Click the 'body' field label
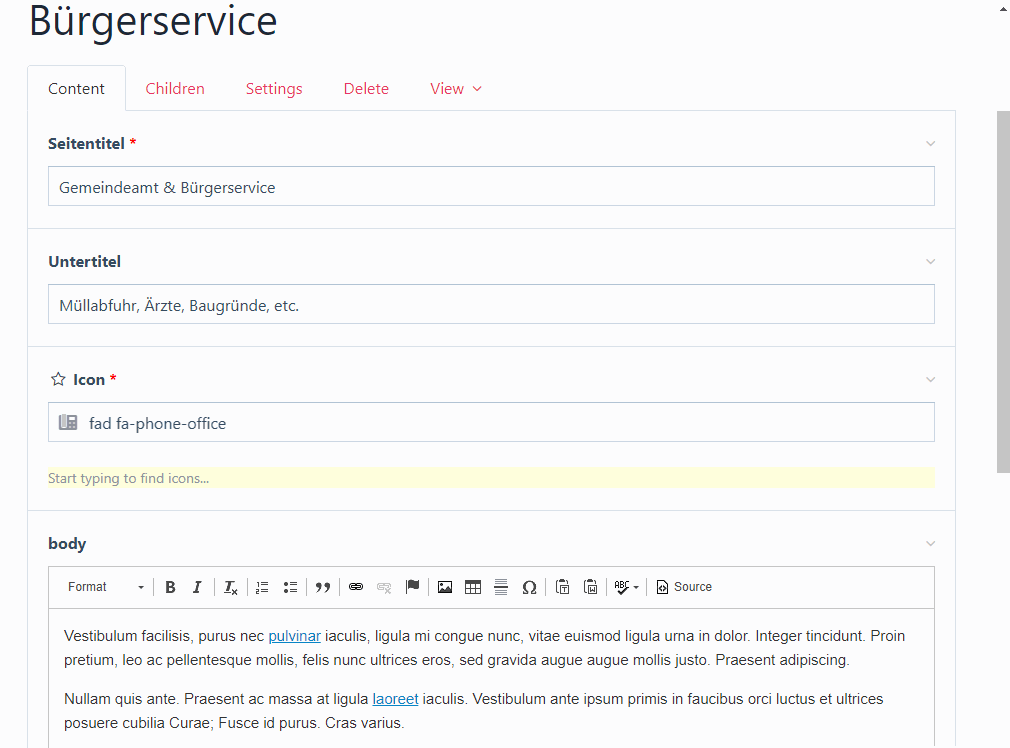The width and height of the screenshot is (1010, 748). 67,544
